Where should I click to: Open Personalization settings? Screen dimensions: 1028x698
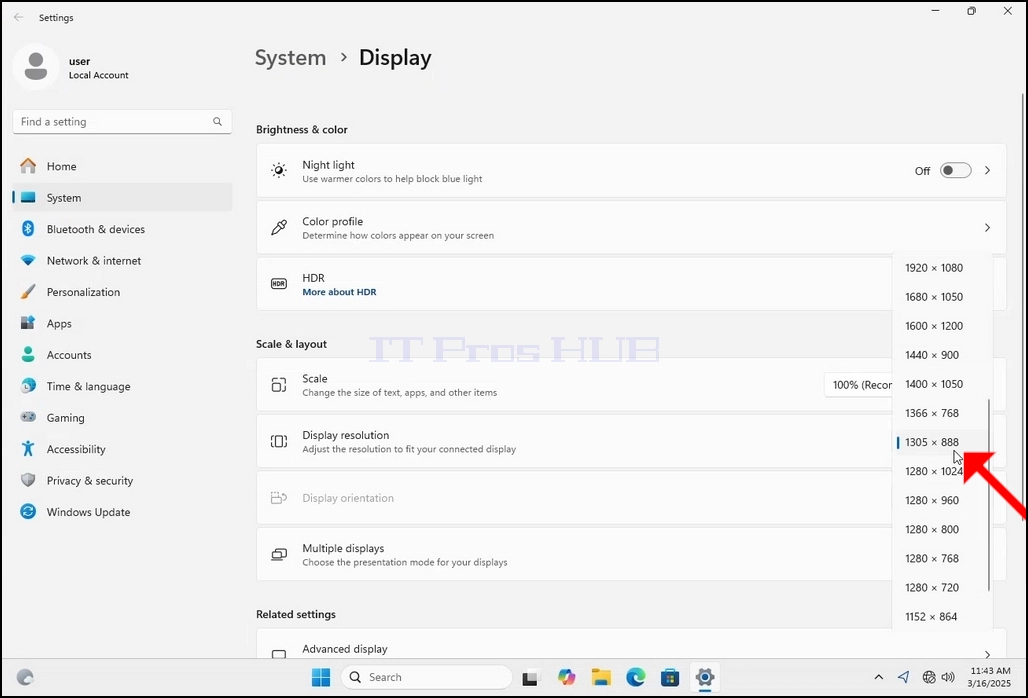pos(122,292)
